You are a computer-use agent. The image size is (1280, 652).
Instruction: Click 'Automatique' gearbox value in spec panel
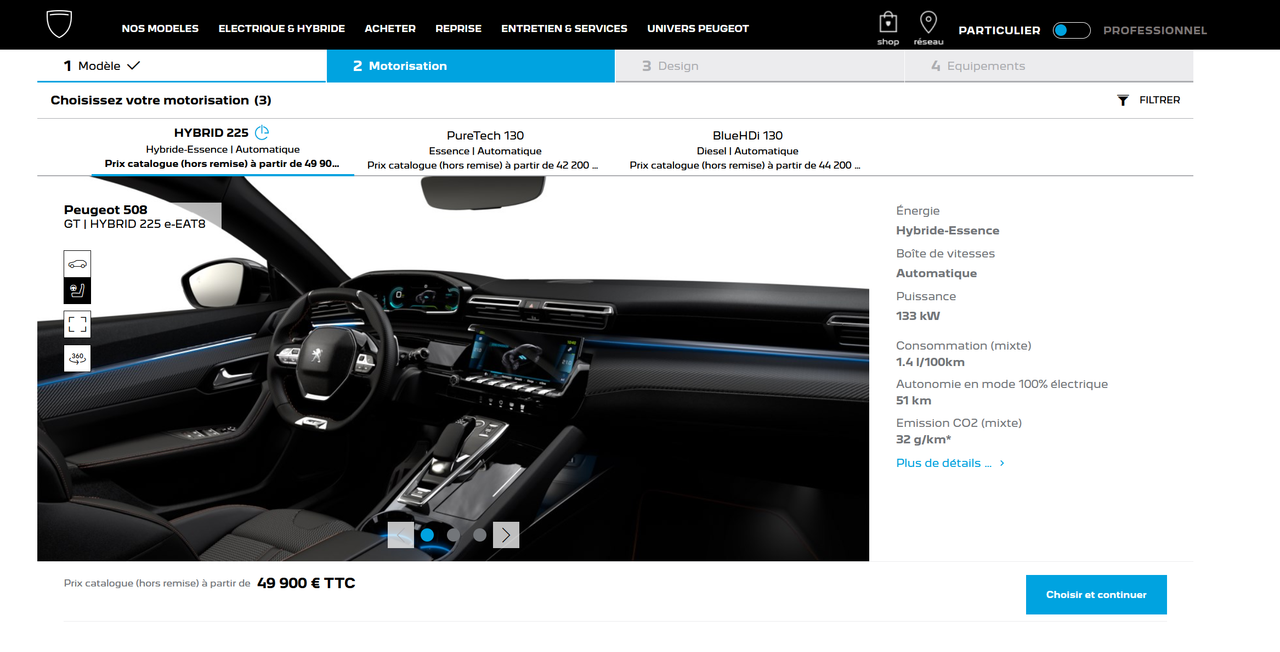pyautogui.click(x=936, y=273)
